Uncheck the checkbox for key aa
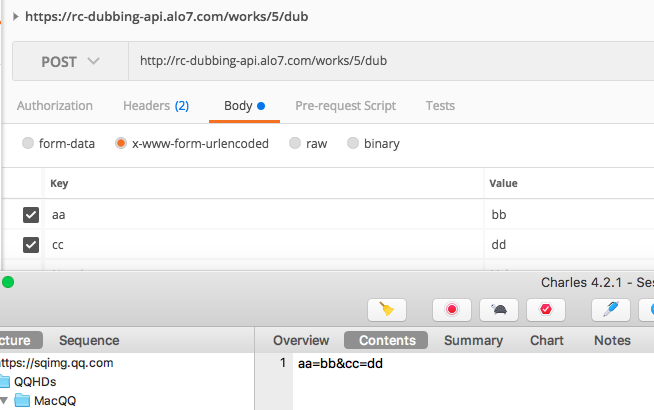Image resolution: width=654 pixels, height=410 pixels. coord(31,215)
